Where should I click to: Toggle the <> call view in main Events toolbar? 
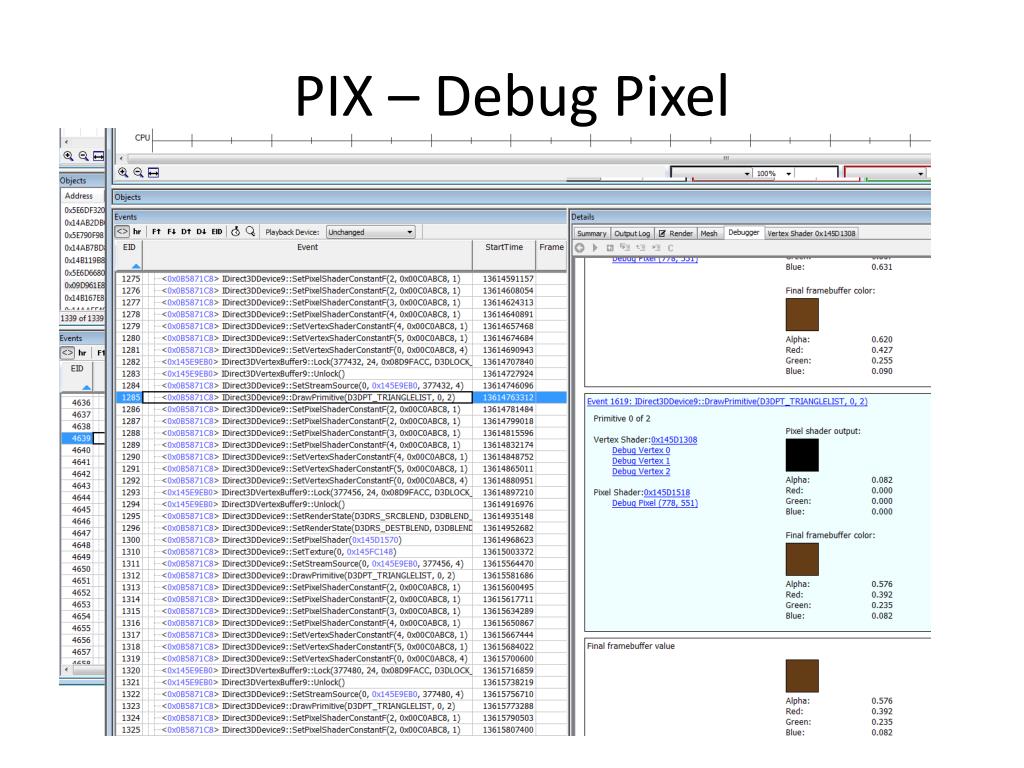click(122, 232)
